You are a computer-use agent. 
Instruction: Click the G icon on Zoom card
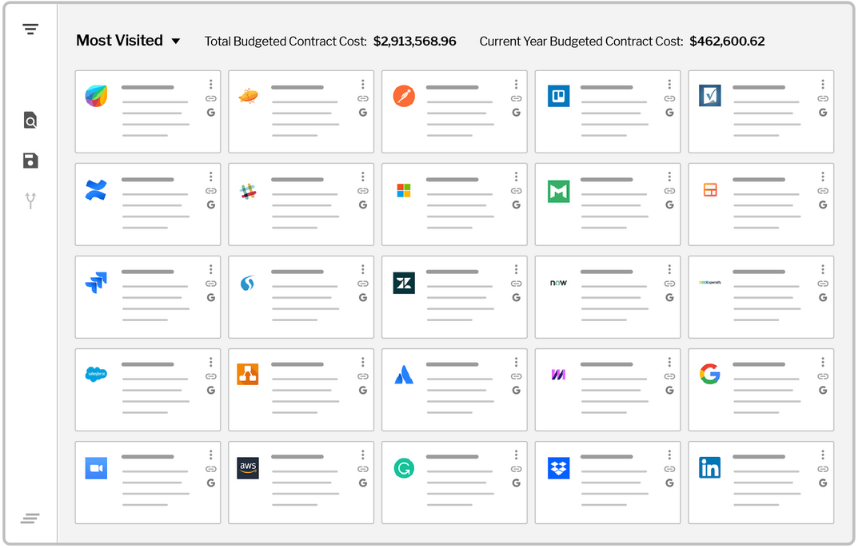(211, 483)
